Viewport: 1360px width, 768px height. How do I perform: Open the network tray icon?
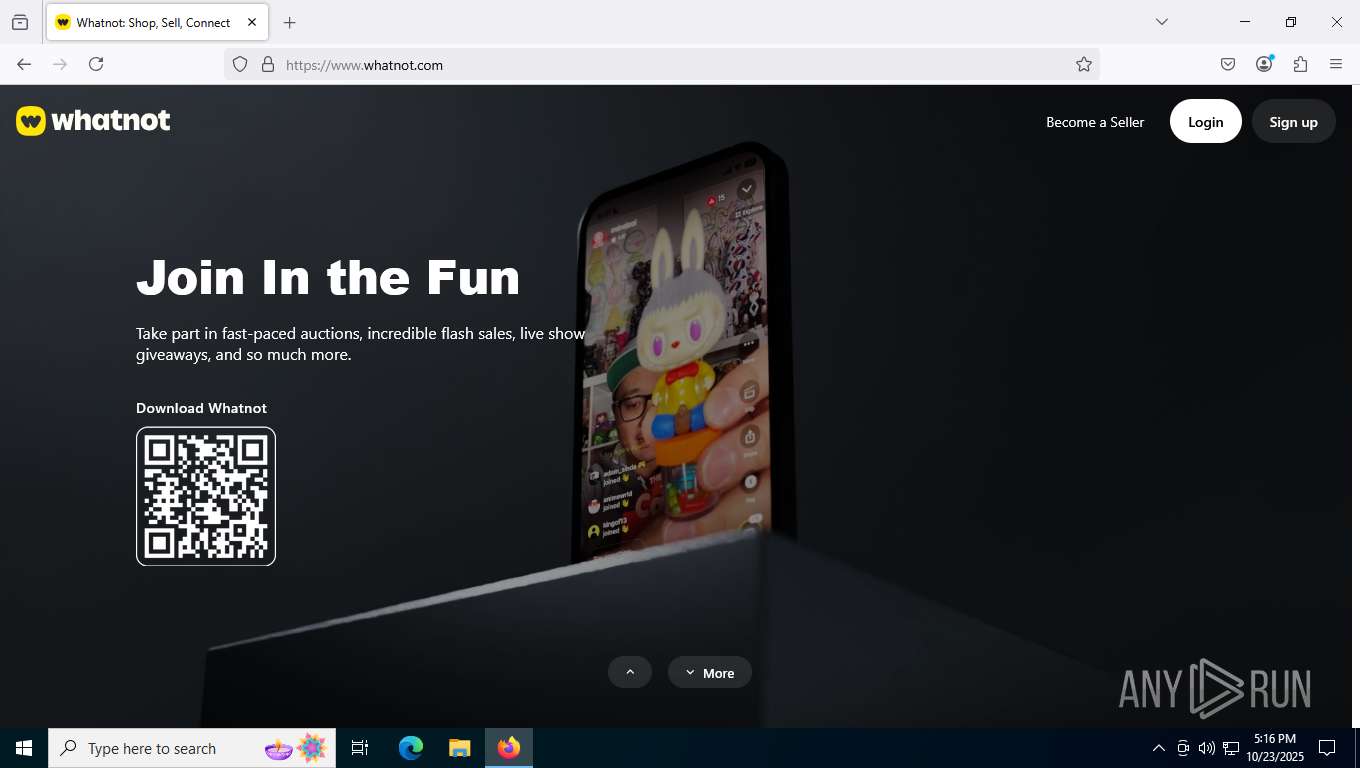[x=1231, y=748]
